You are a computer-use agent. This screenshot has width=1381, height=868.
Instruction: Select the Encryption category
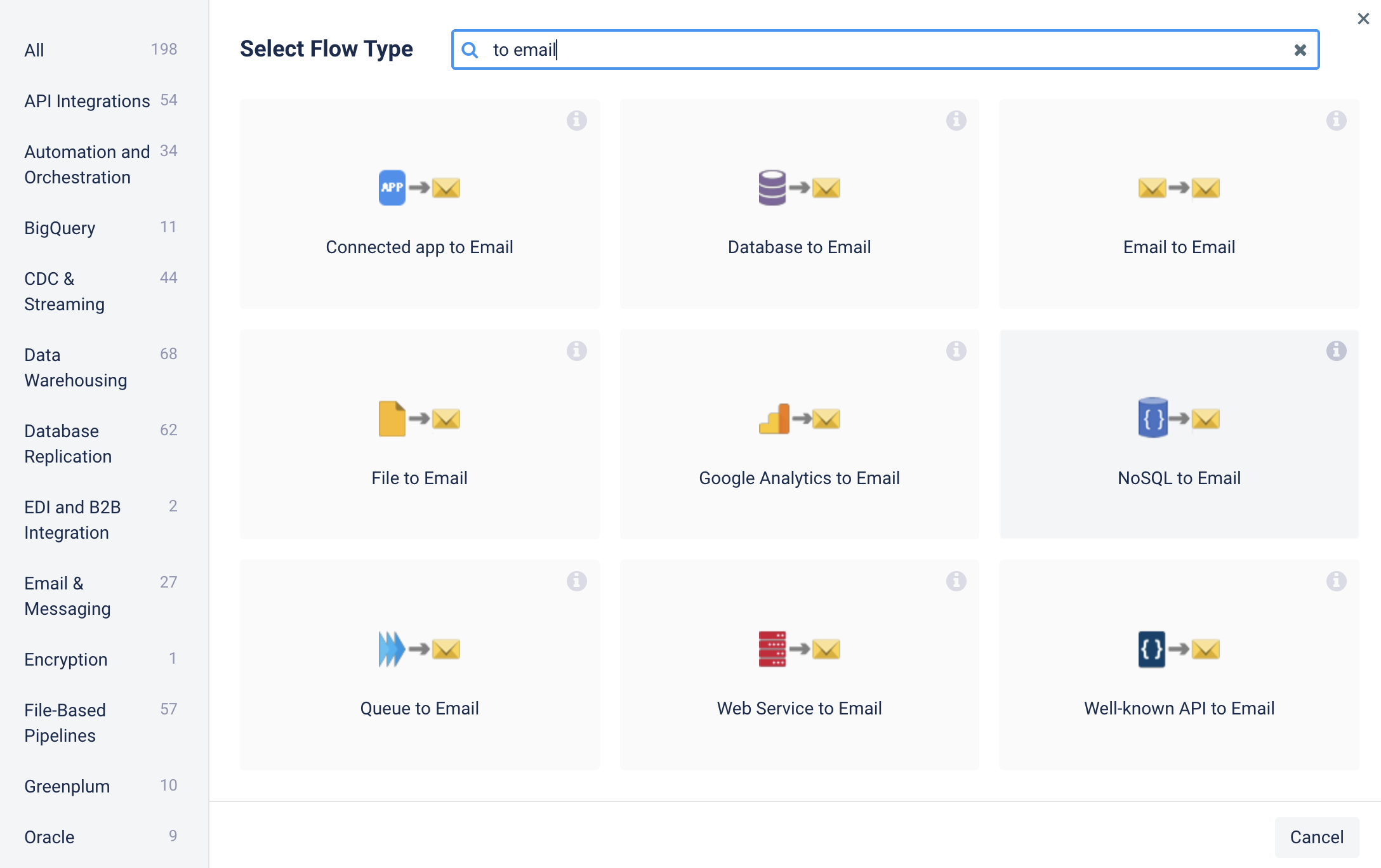tap(101, 659)
